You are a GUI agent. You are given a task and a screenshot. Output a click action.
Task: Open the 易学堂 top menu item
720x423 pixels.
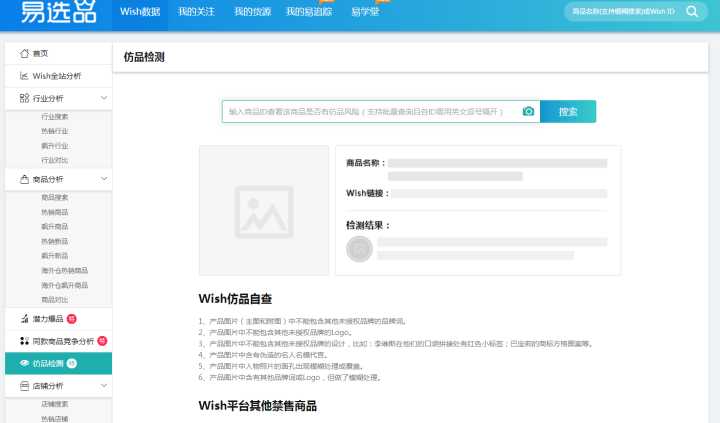pos(364,12)
